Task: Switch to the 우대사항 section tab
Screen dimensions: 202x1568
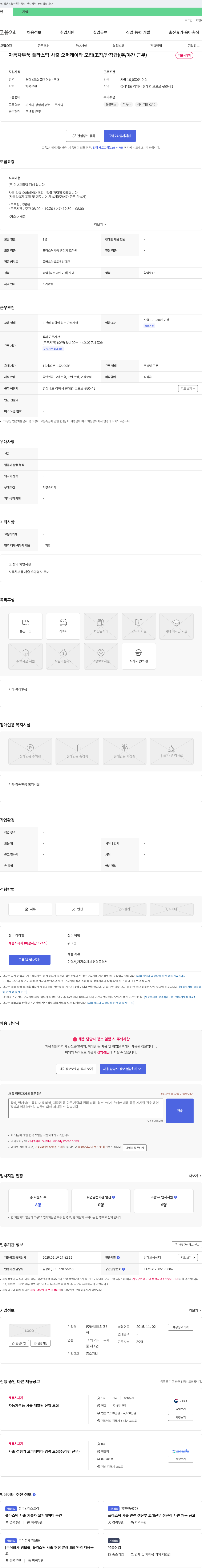Action: (81, 46)
